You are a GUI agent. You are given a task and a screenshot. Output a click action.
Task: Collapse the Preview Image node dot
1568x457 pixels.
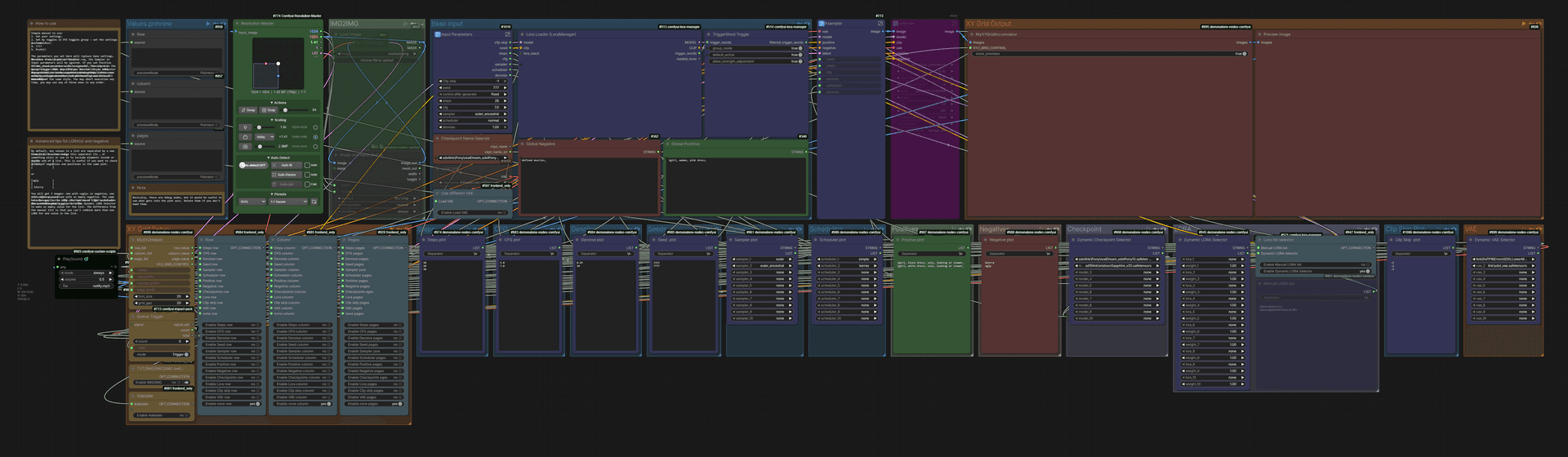coord(1259,34)
